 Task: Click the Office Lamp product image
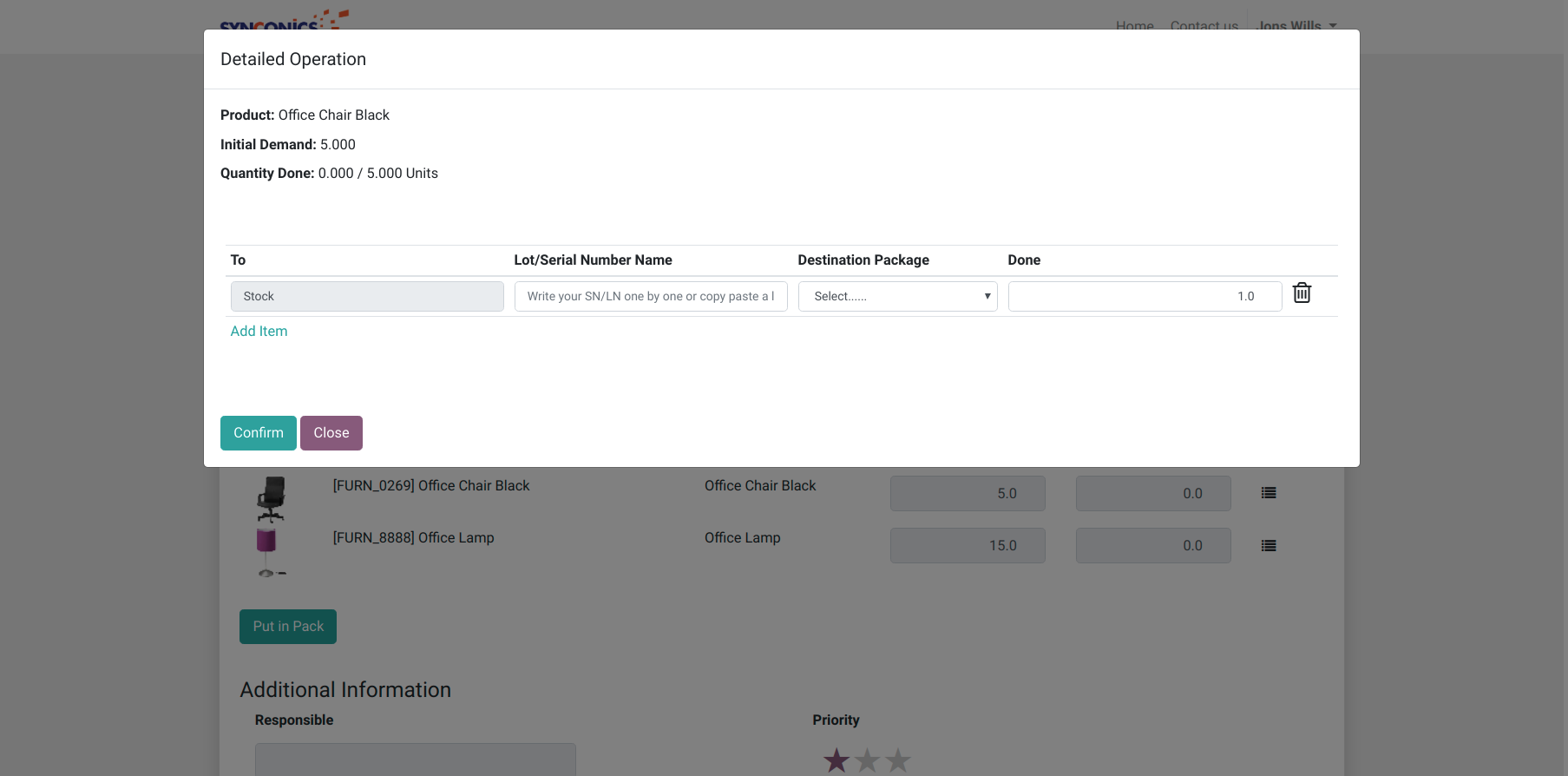(x=267, y=551)
